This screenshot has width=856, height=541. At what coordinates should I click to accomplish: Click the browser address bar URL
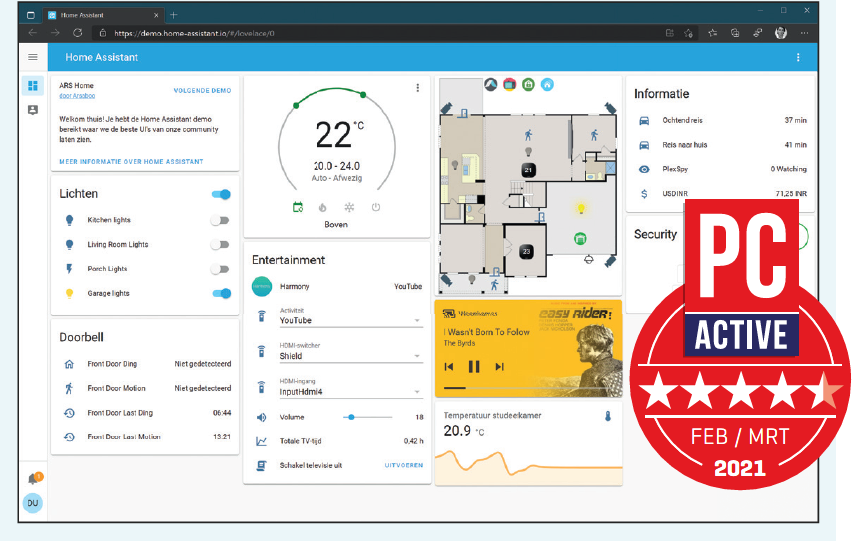[194, 33]
